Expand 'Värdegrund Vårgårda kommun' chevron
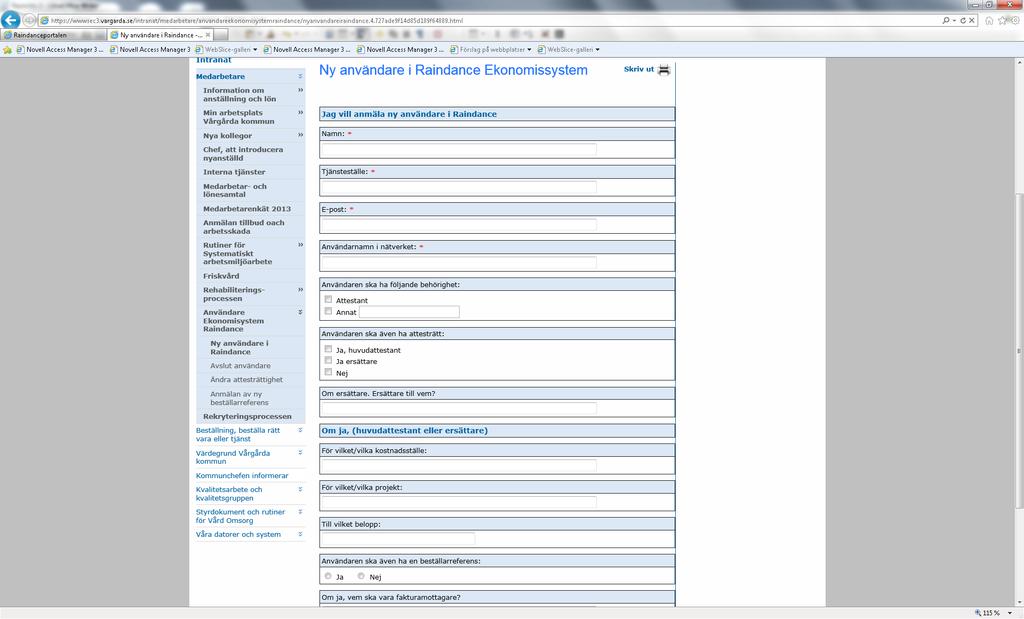 click(x=300, y=452)
